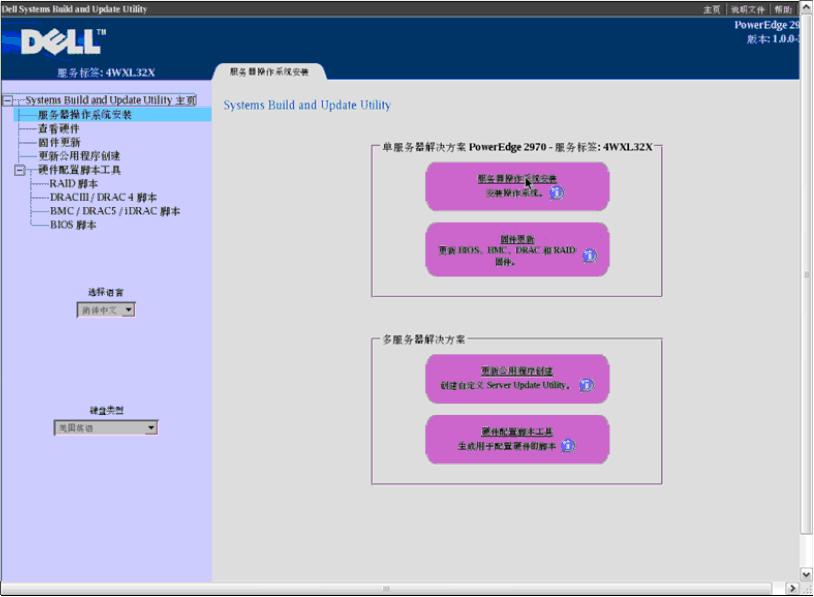Collapse the 硬件配置脚本工具 tree node
Image resolution: width=814 pixels, height=597 pixels.
click(x=20, y=170)
